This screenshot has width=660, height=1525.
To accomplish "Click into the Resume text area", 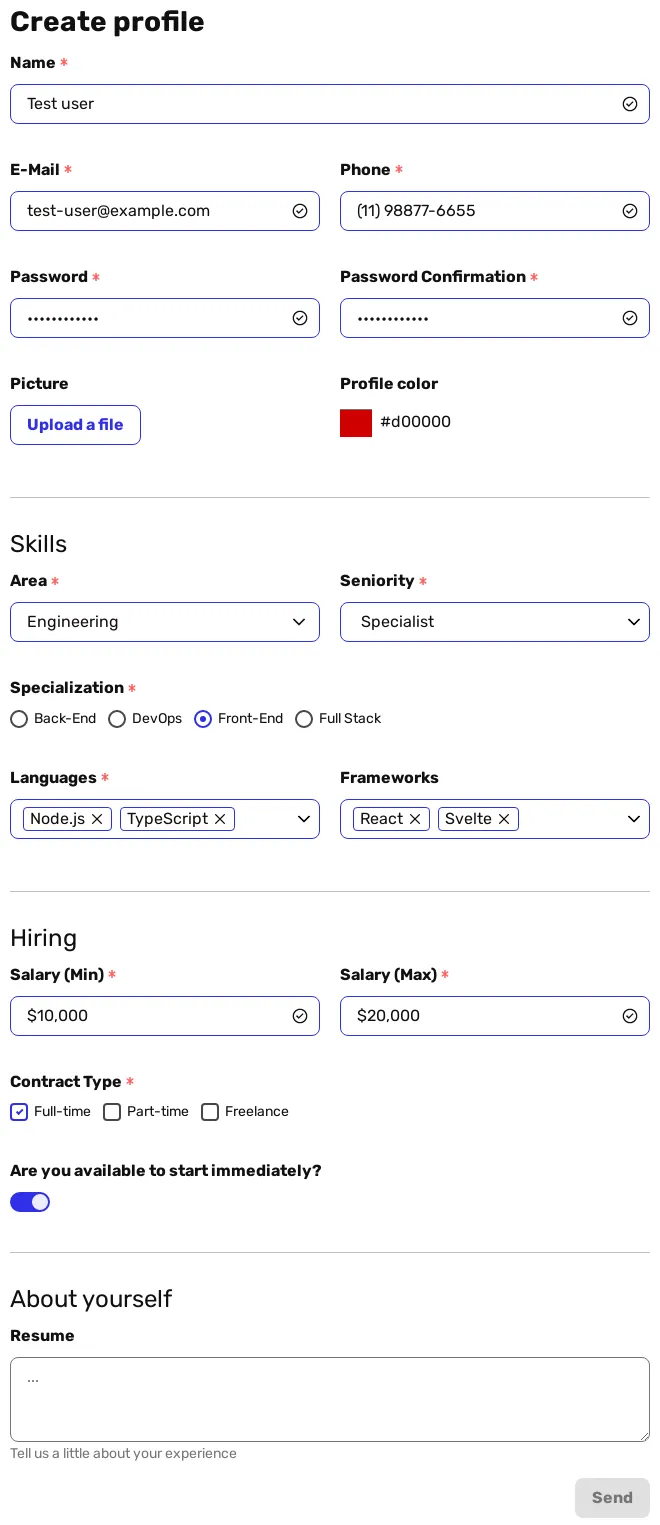I will [330, 1399].
